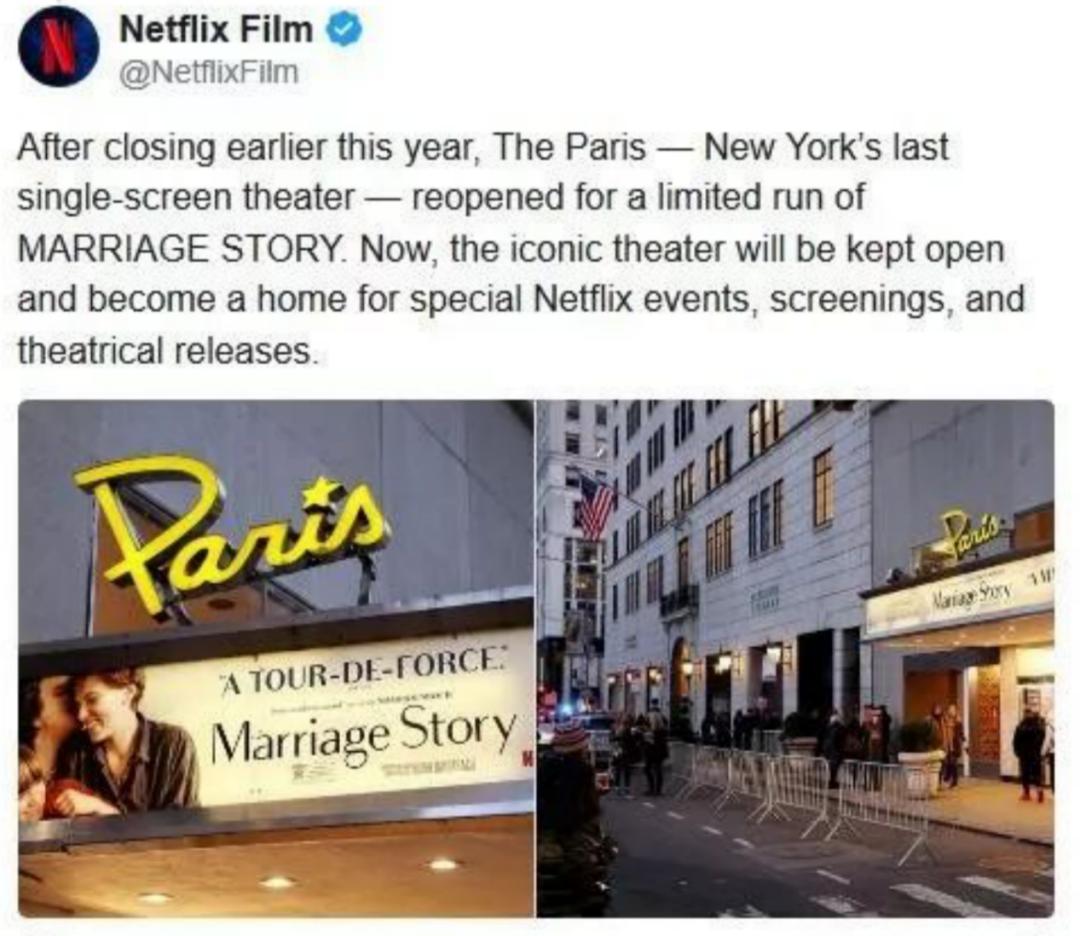Click the 'theatrical releases.' tweet line
1080x936 pixels.
(x=168, y=351)
